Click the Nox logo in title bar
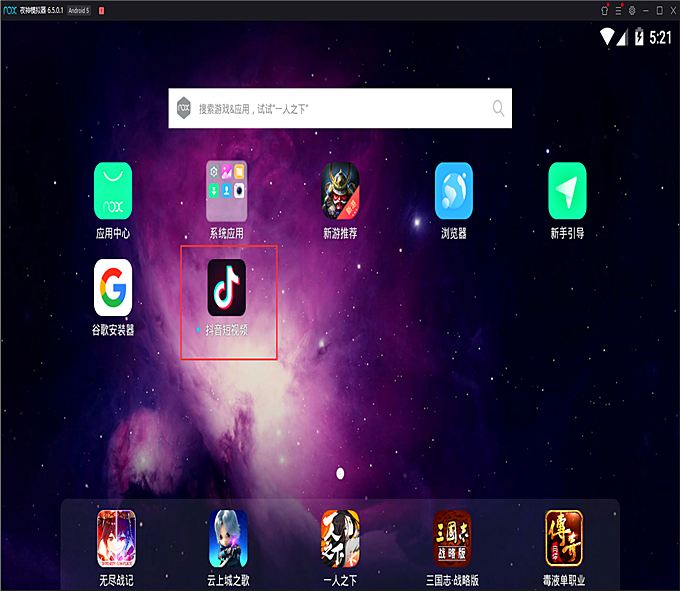 point(10,10)
